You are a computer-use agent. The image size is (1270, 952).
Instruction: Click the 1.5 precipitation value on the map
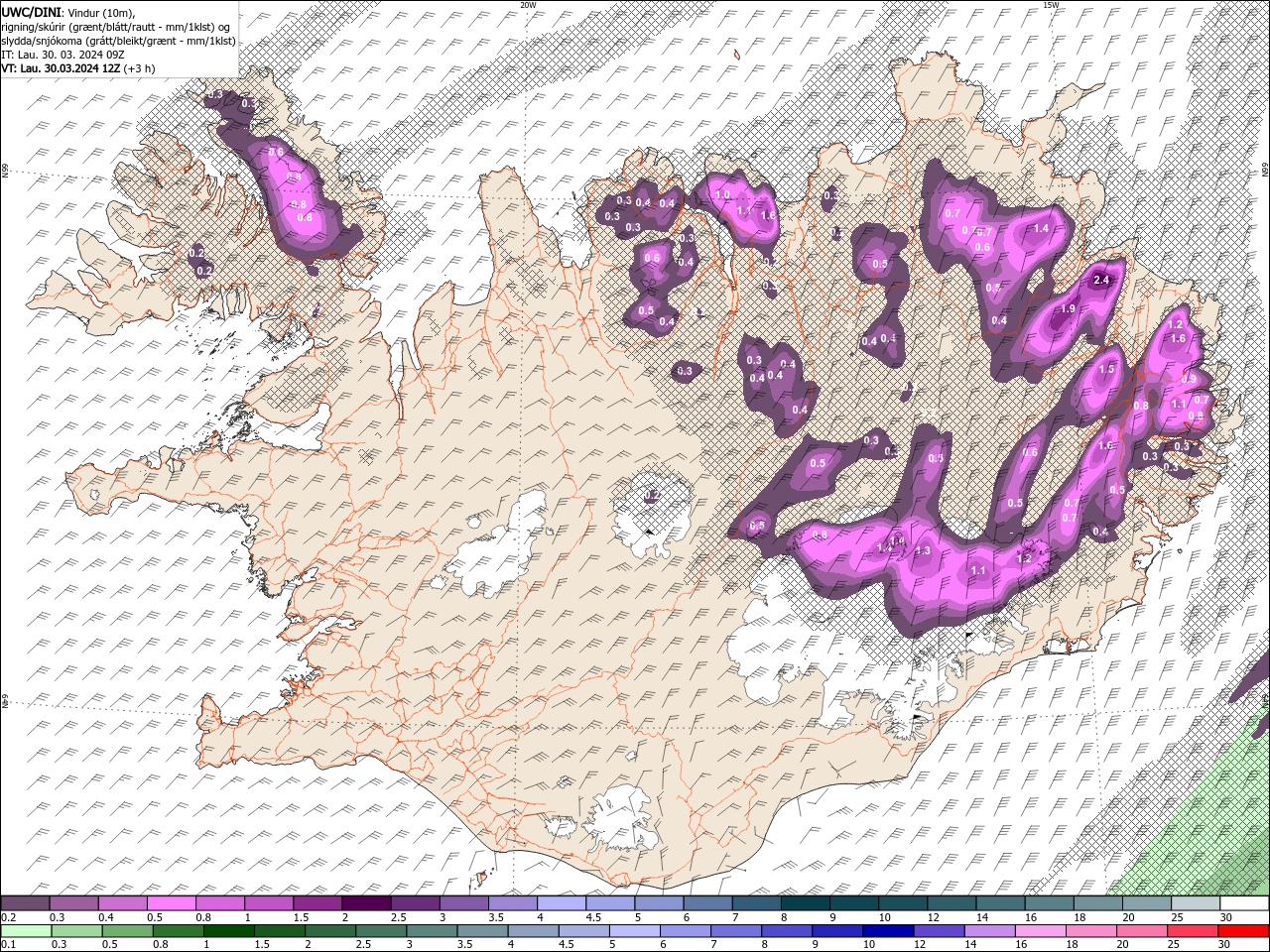pyautogui.click(x=1107, y=369)
